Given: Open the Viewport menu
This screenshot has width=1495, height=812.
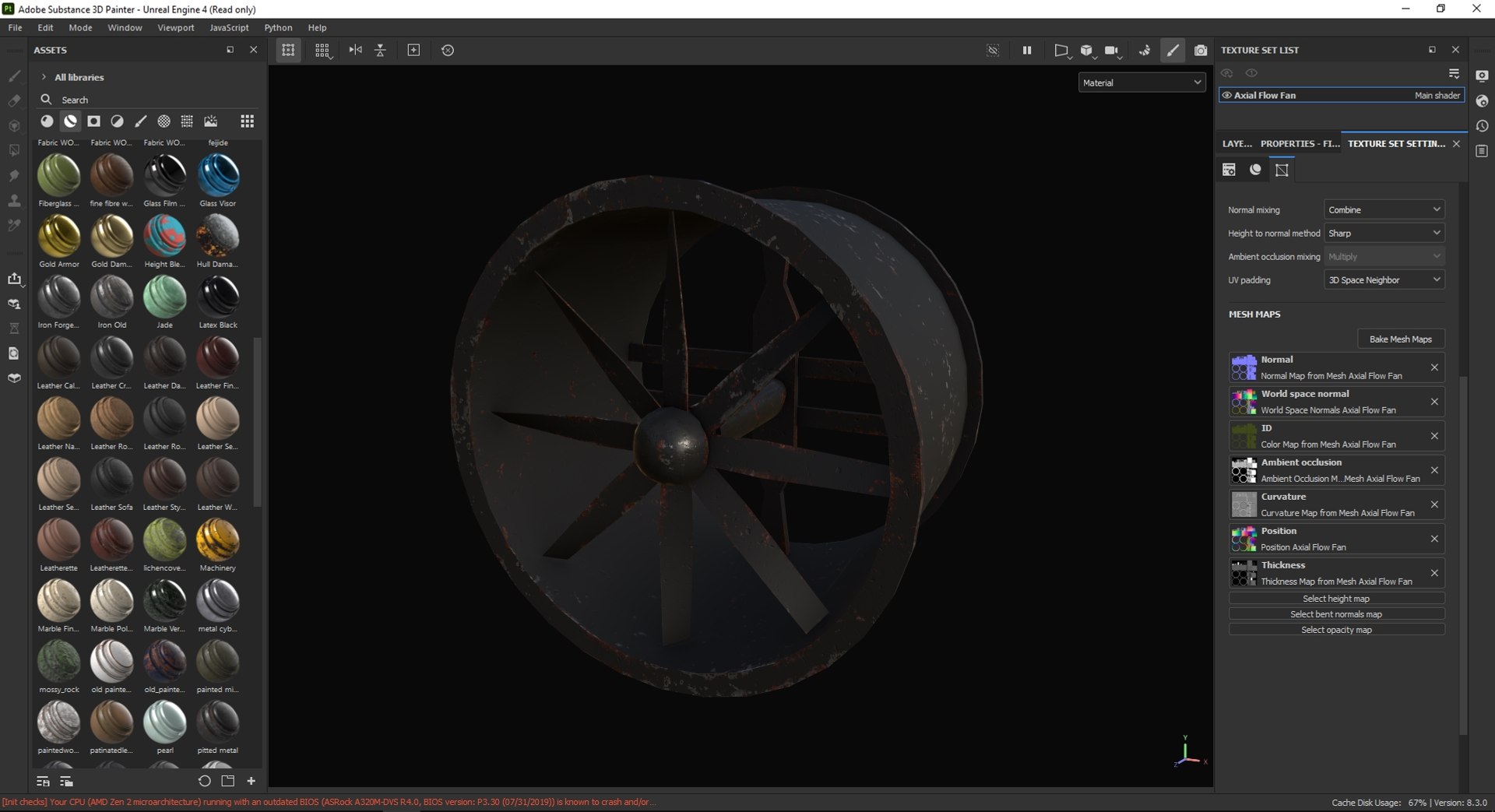Looking at the screenshot, I should click(x=176, y=27).
